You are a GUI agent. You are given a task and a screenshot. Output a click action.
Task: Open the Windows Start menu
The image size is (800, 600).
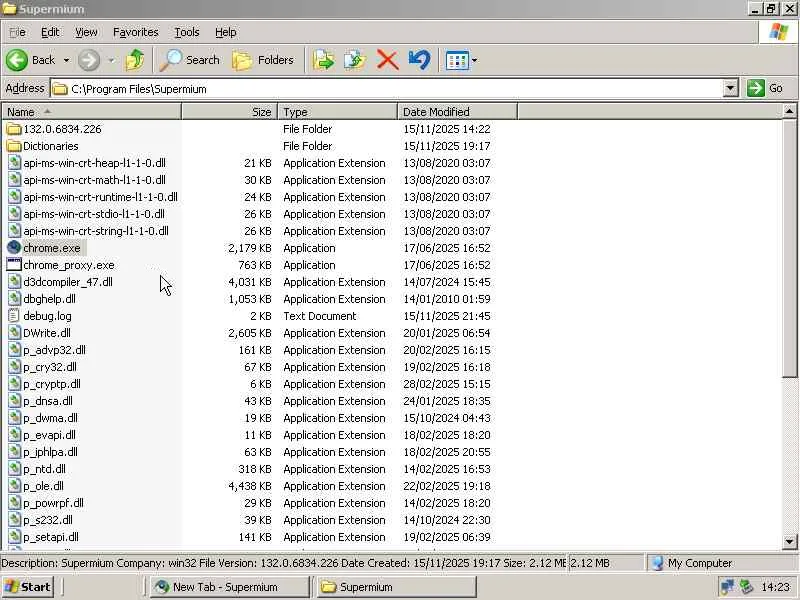tap(28, 587)
